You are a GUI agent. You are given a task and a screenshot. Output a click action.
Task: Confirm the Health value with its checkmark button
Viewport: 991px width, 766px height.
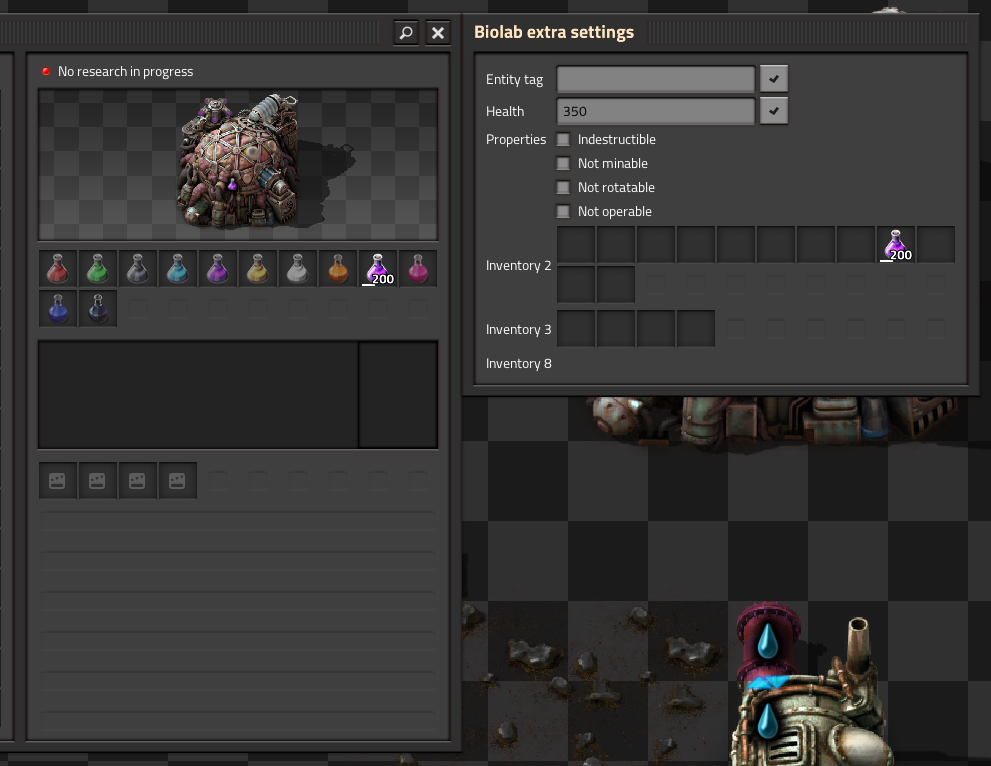coord(774,111)
